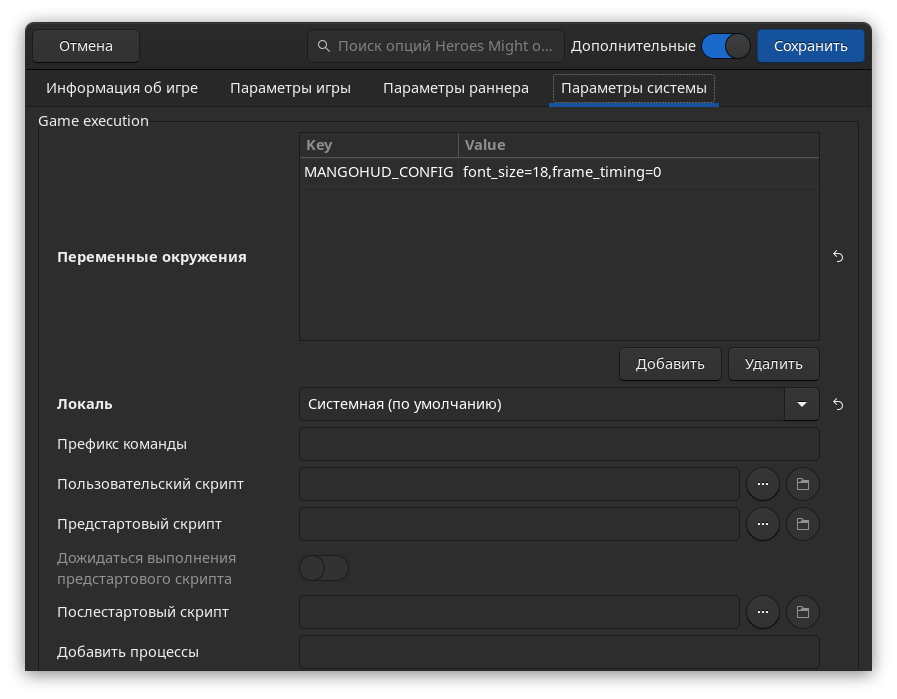Toggle wait for pre-launch script switch

324,568
